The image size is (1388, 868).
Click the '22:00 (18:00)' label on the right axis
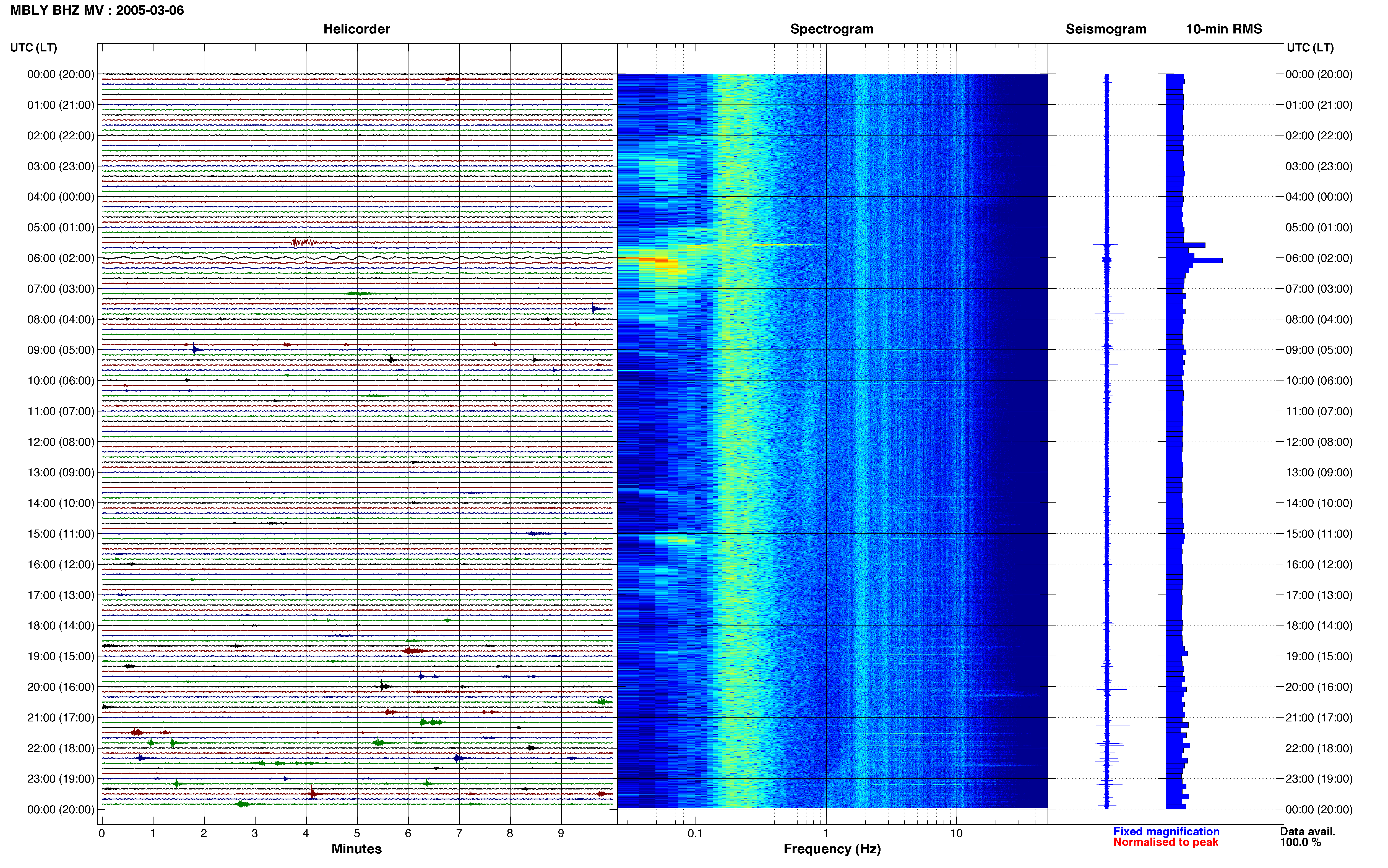click(1319, 748)
